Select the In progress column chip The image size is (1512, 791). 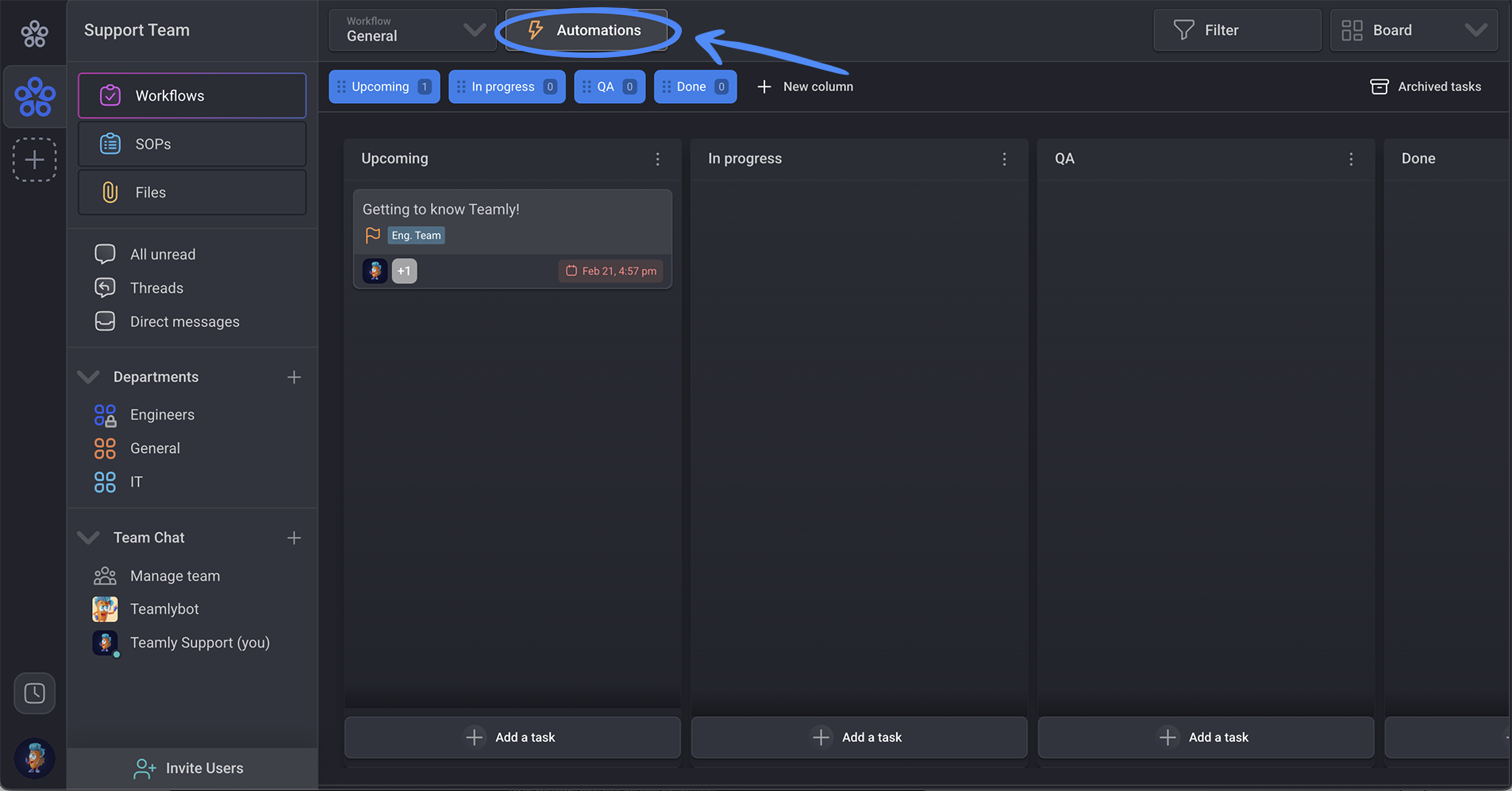[506, 86]
